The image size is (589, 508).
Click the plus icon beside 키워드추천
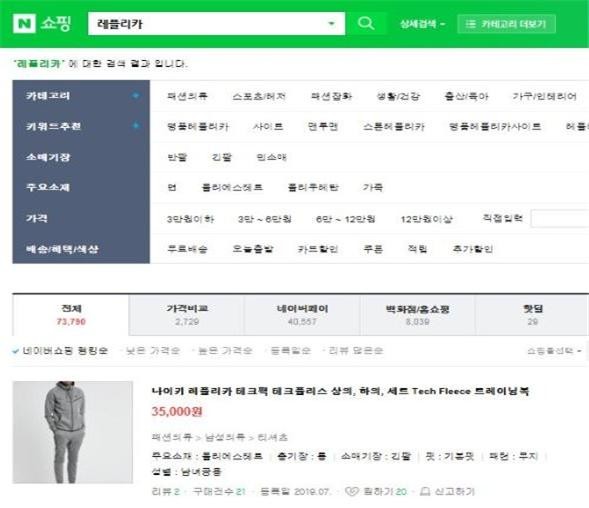click(x=136, y=125)
